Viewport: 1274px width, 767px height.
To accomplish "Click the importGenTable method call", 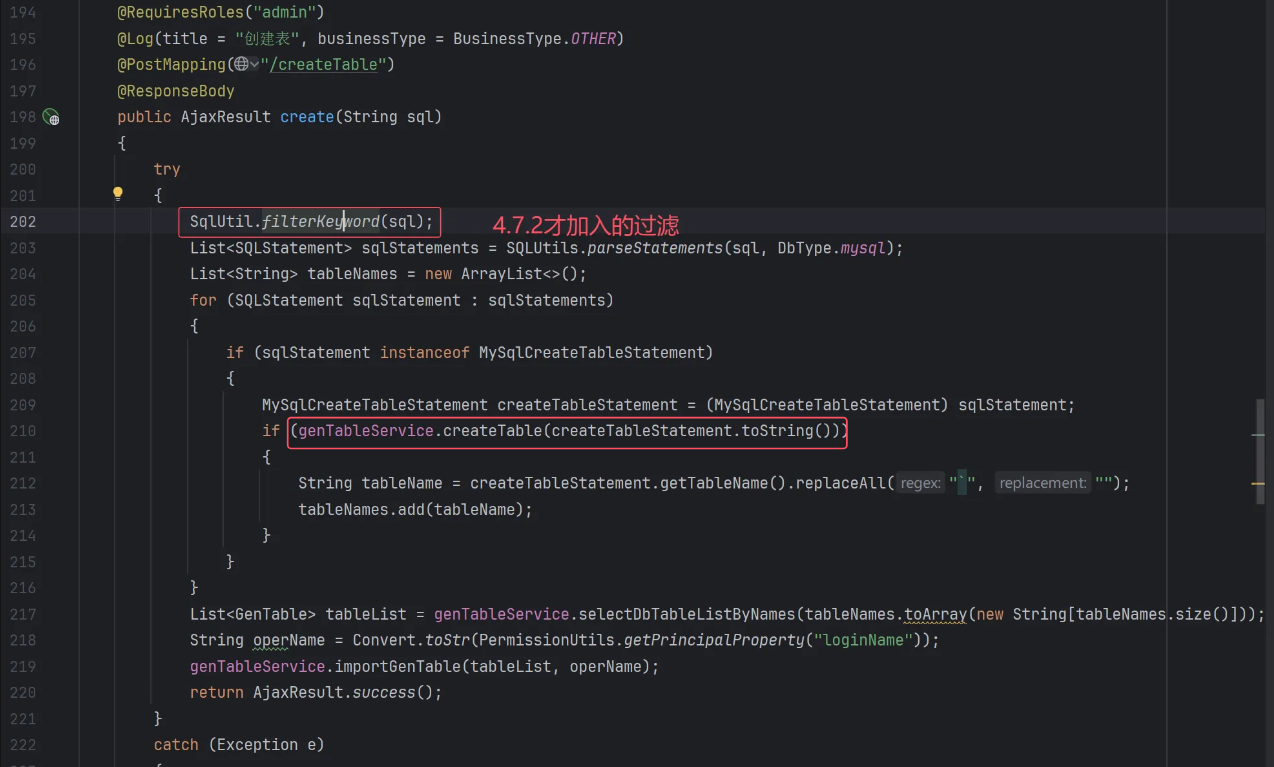I will (397, 666).
